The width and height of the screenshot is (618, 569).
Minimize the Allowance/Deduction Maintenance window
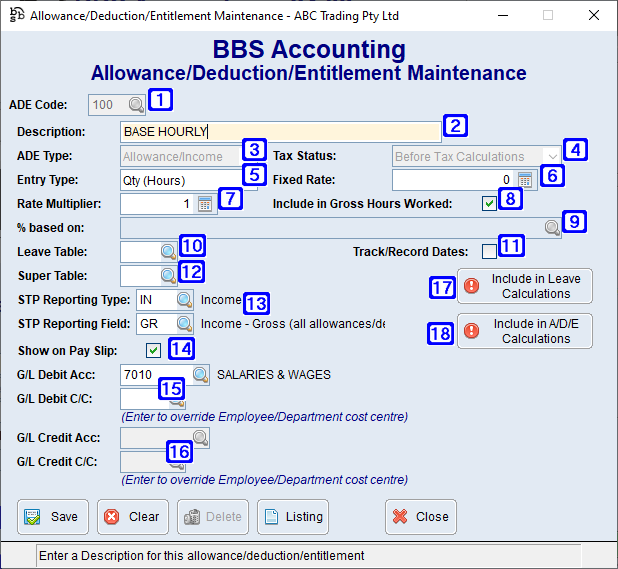pos(503,15)
